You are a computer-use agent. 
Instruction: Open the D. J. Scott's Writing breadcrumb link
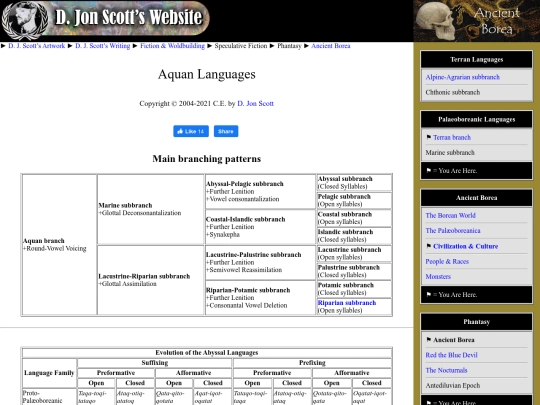[103, 46]
